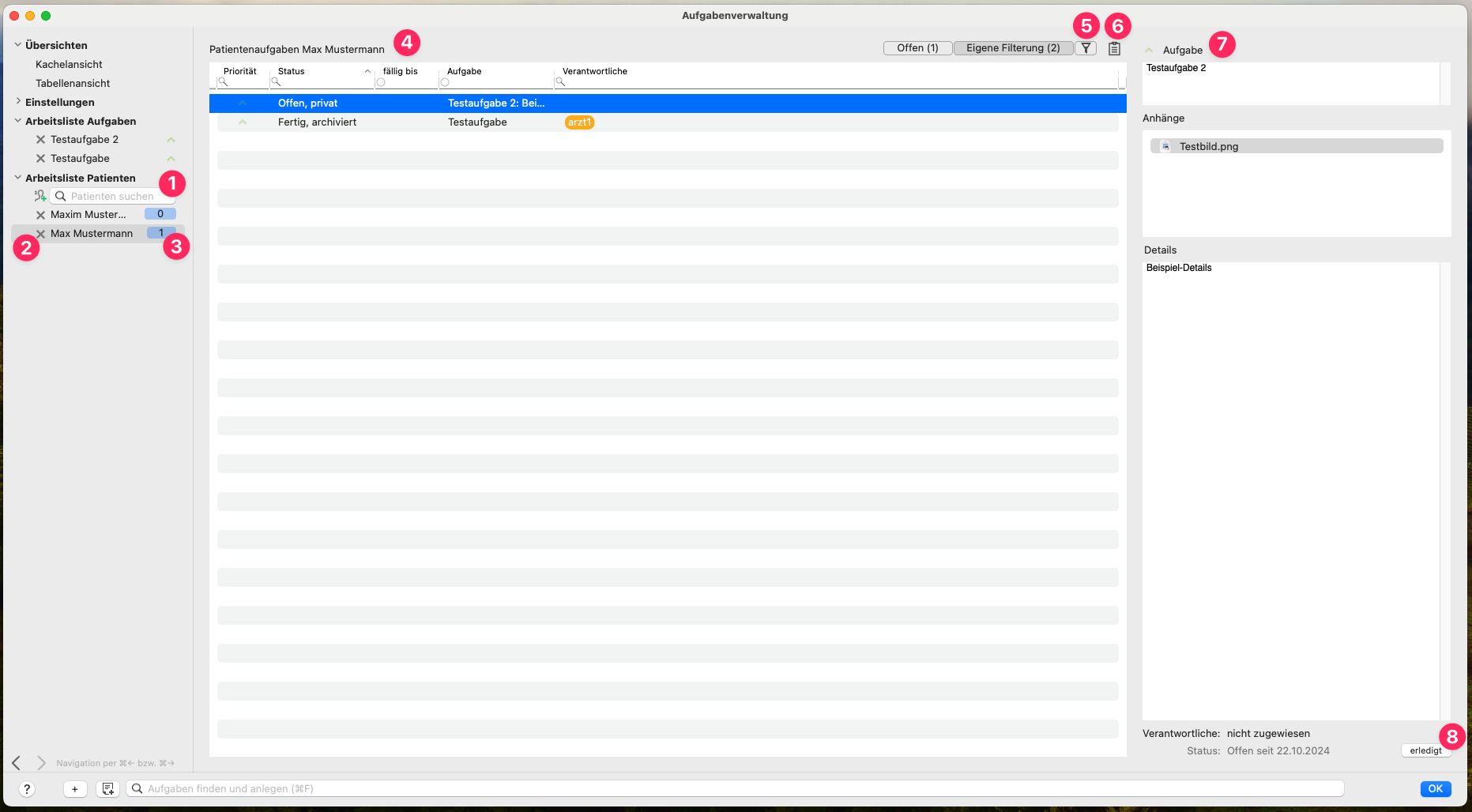Screen dimensions: 1472x812
Task: Expand the Einstellungen section
Action: (17, 101)
